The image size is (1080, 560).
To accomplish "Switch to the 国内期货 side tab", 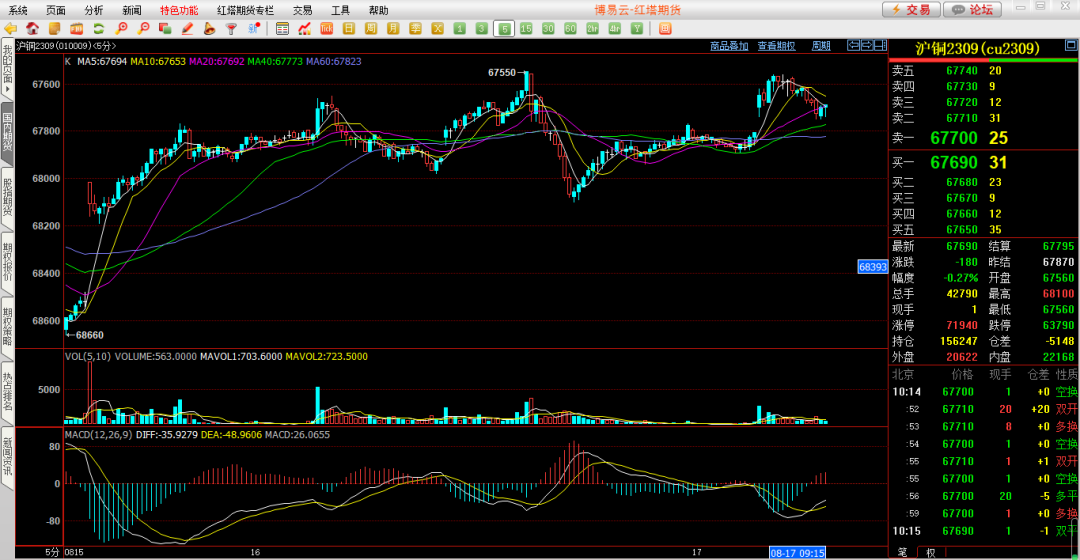I will [x=8, y=133].
